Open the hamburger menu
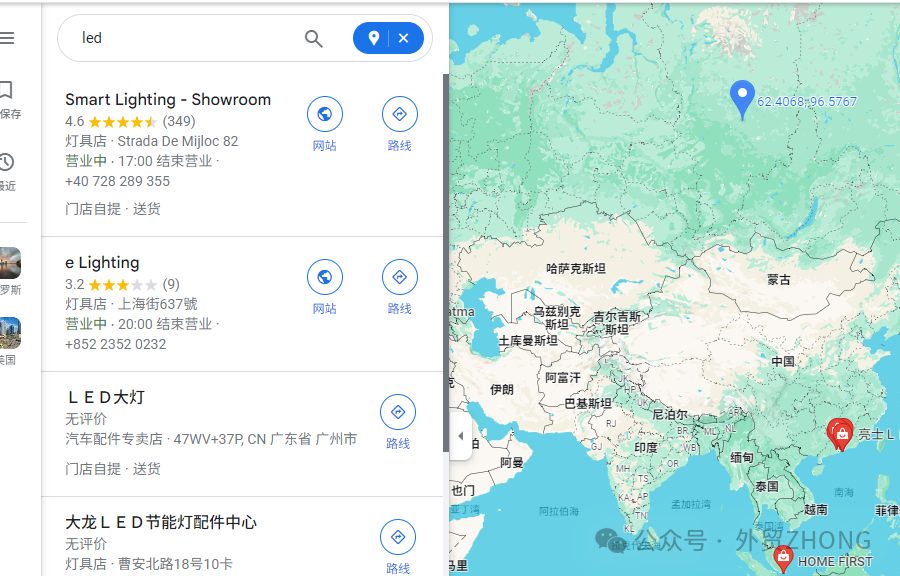Screen dimensions: 900x576 [6, 38]
